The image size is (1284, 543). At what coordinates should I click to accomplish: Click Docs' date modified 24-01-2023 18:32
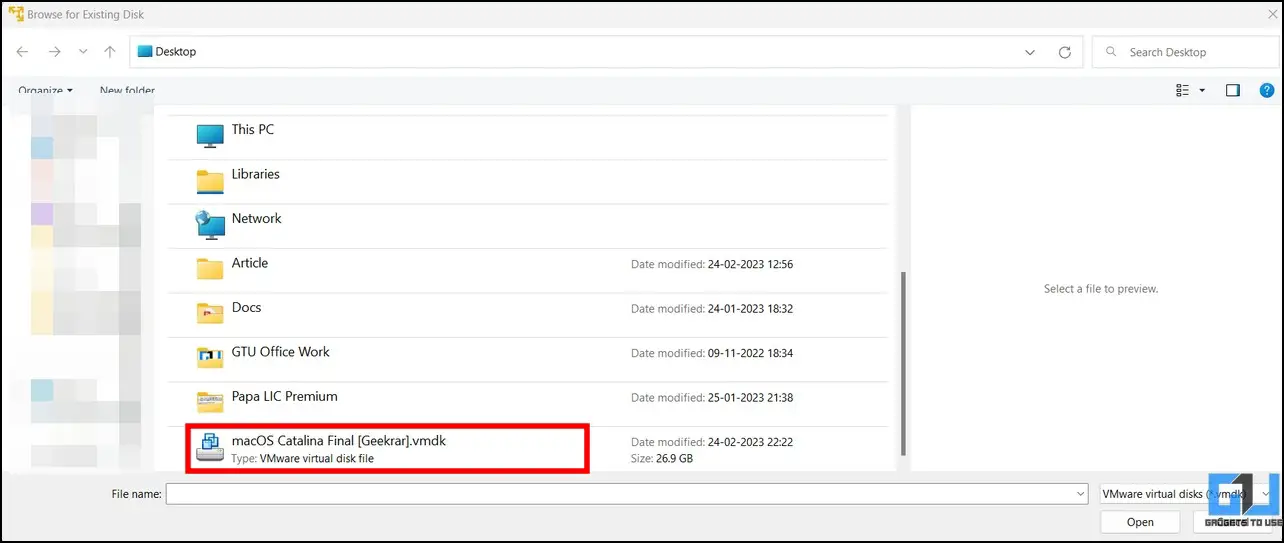coord(712,309)
